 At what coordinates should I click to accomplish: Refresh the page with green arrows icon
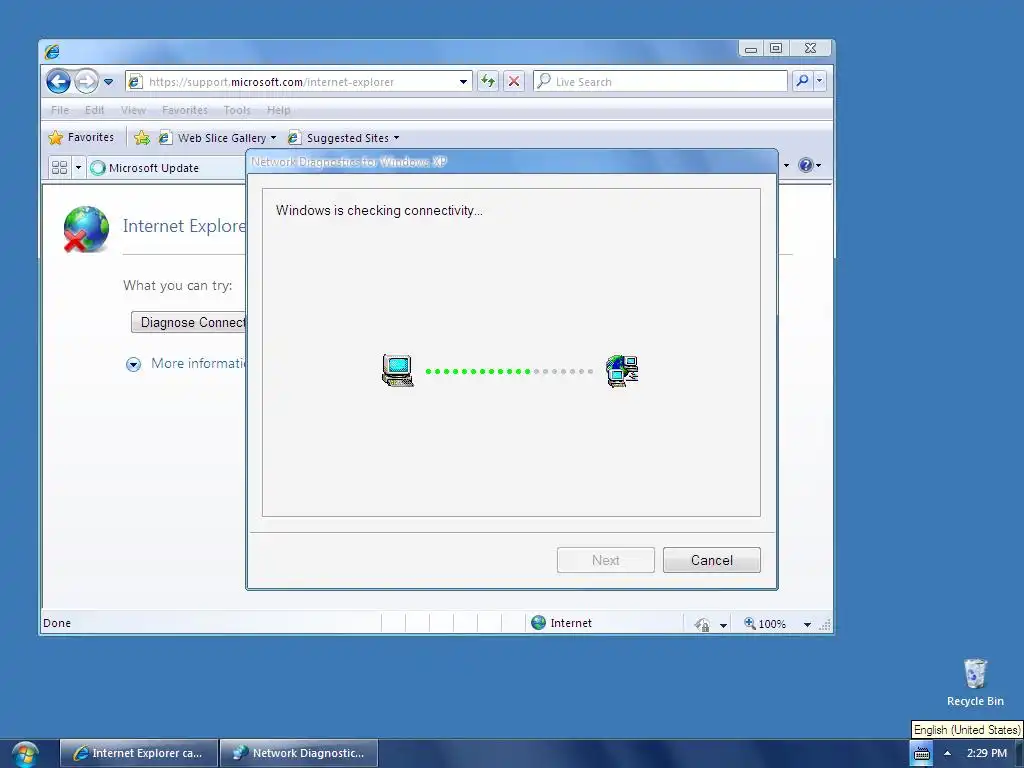click(488, 81)
